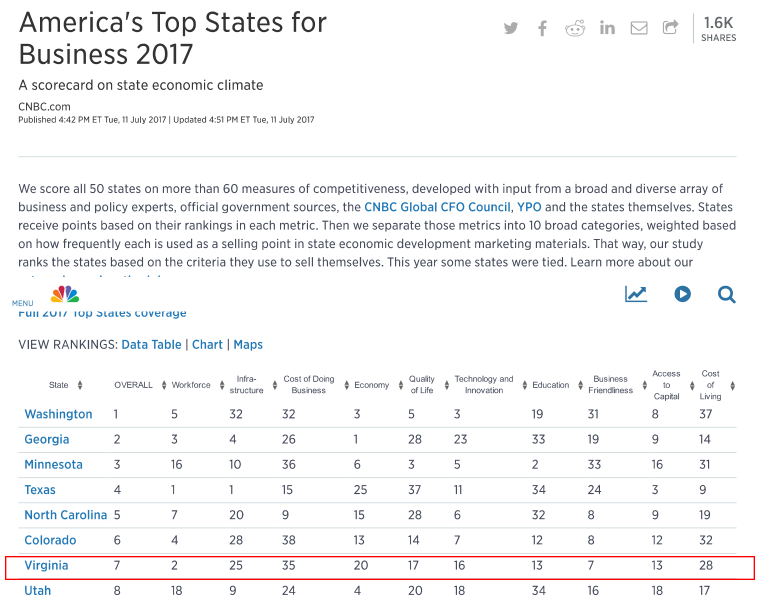Follow the YPO link
Viewport: 760px width, 603px height.
tap(528, 207)
